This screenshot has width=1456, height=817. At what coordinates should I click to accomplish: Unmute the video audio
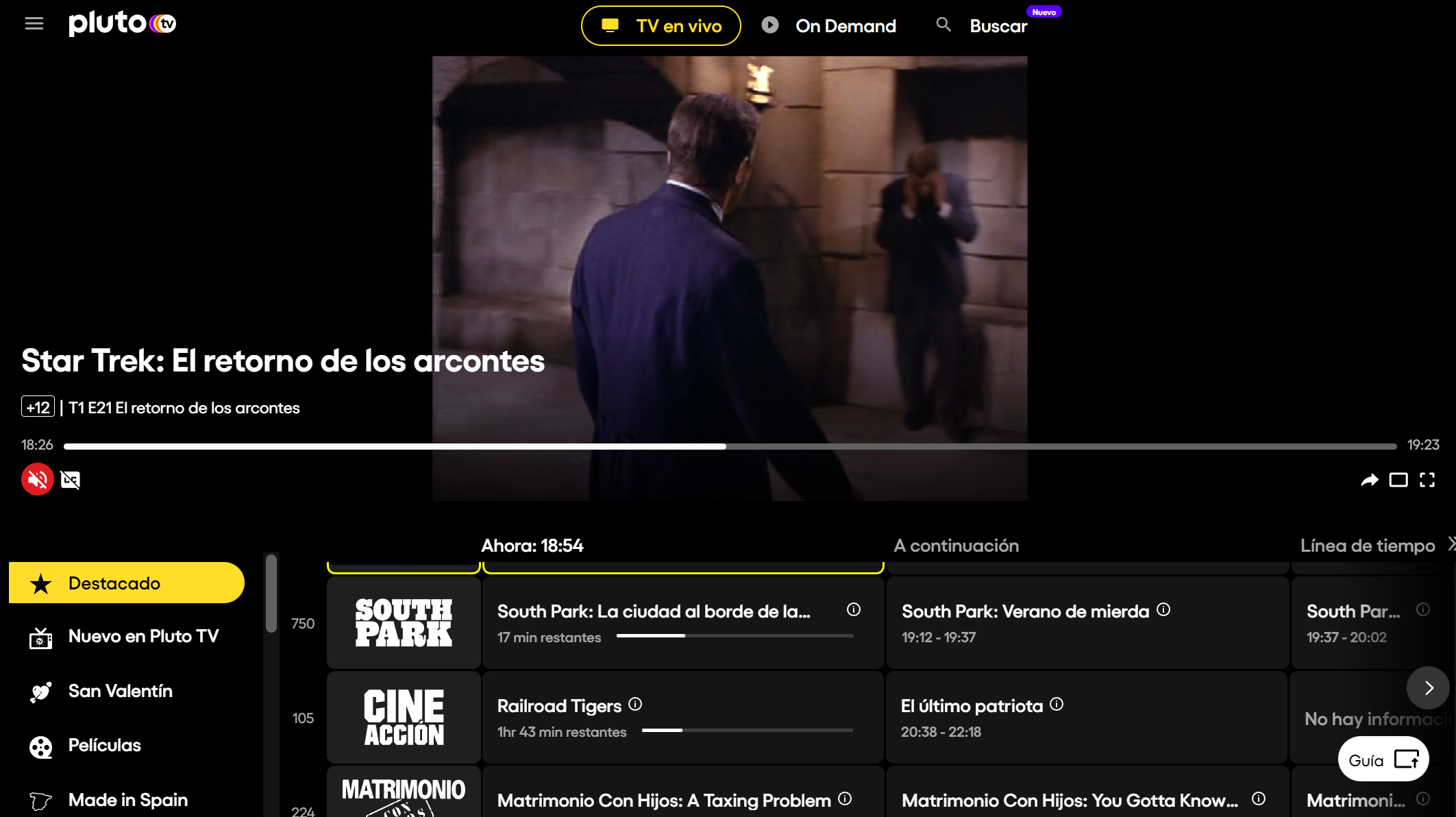tap(38, 479)
